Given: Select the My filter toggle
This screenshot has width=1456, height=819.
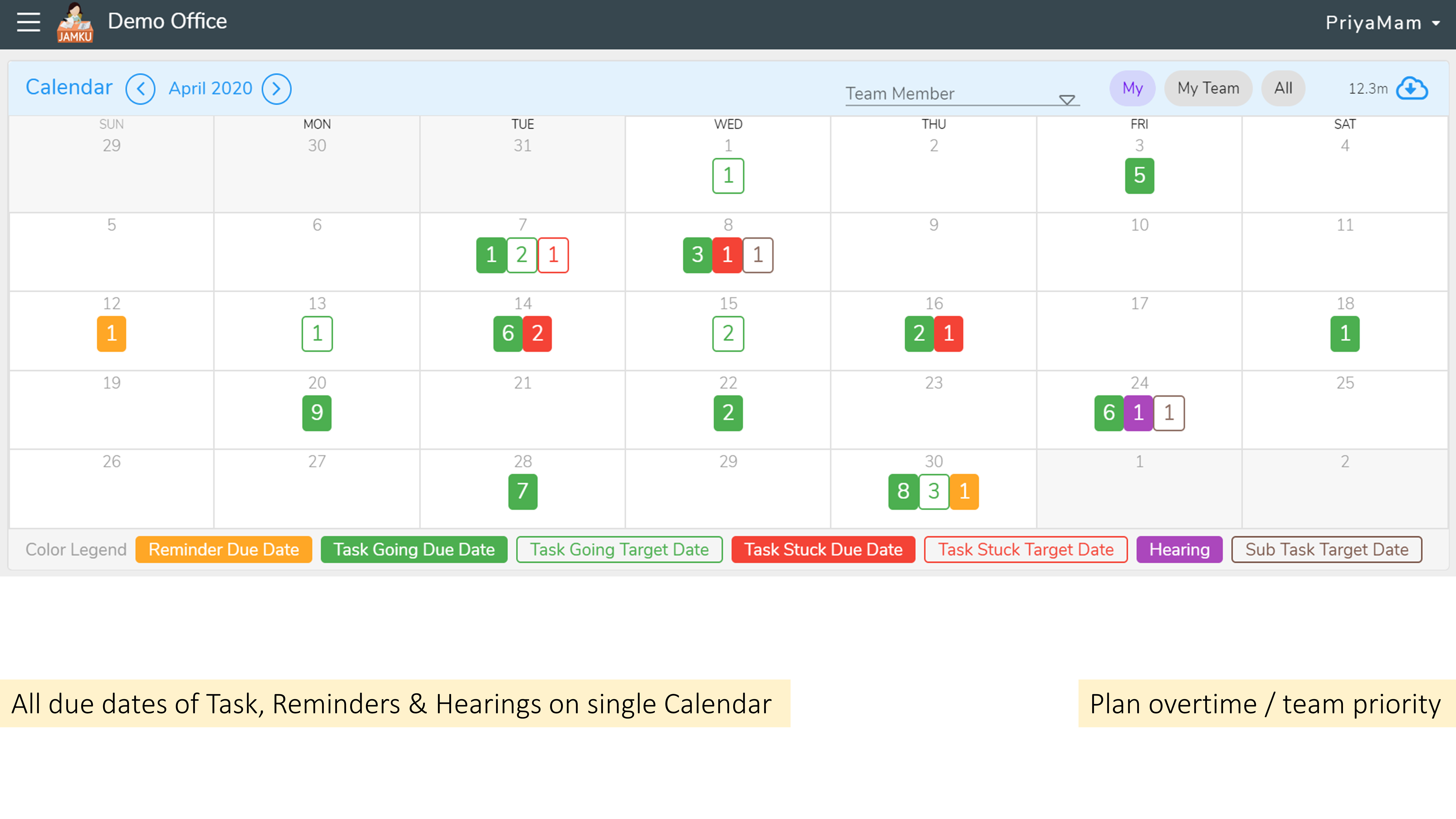Looking at the screenshot, I should click(x=1132, y=88).
